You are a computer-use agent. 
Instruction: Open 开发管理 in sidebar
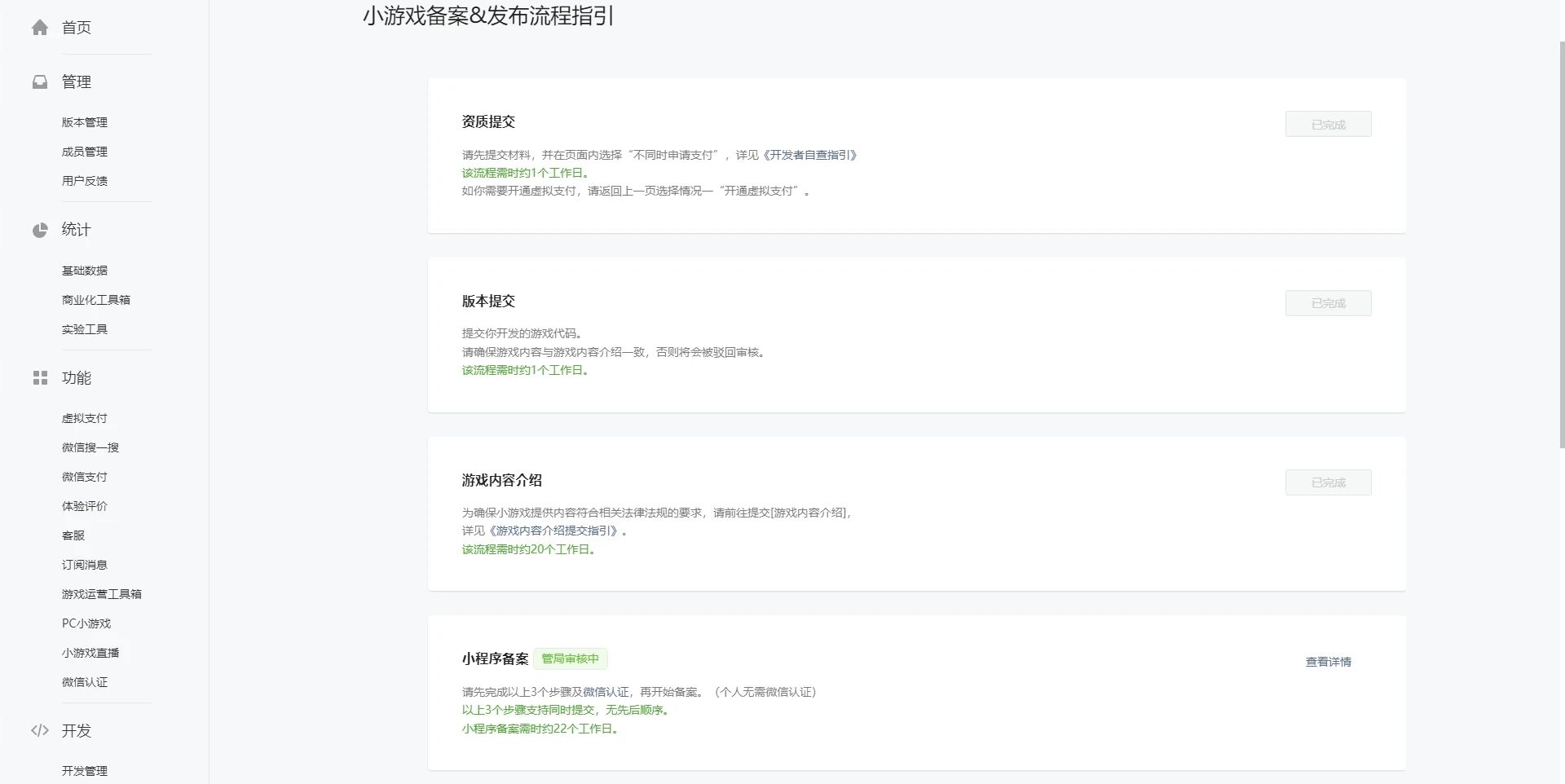[85, 771]
